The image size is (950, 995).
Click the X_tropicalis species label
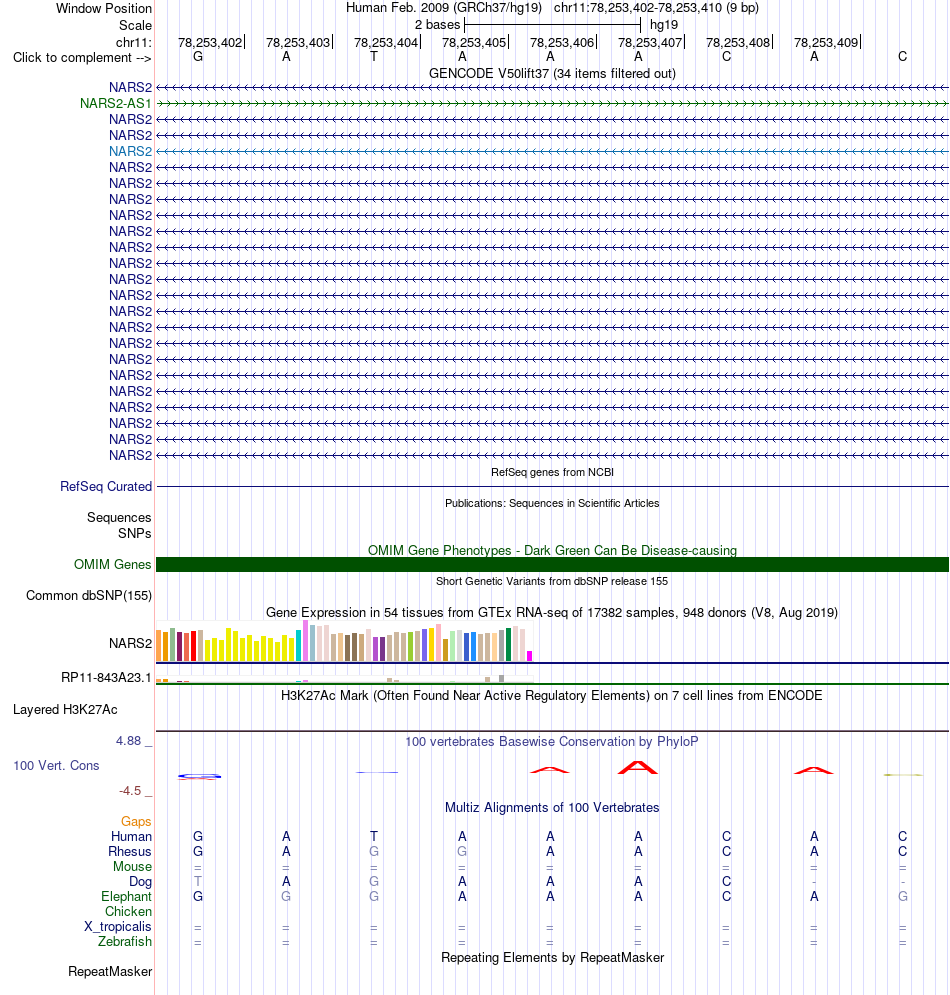point(117,926)
